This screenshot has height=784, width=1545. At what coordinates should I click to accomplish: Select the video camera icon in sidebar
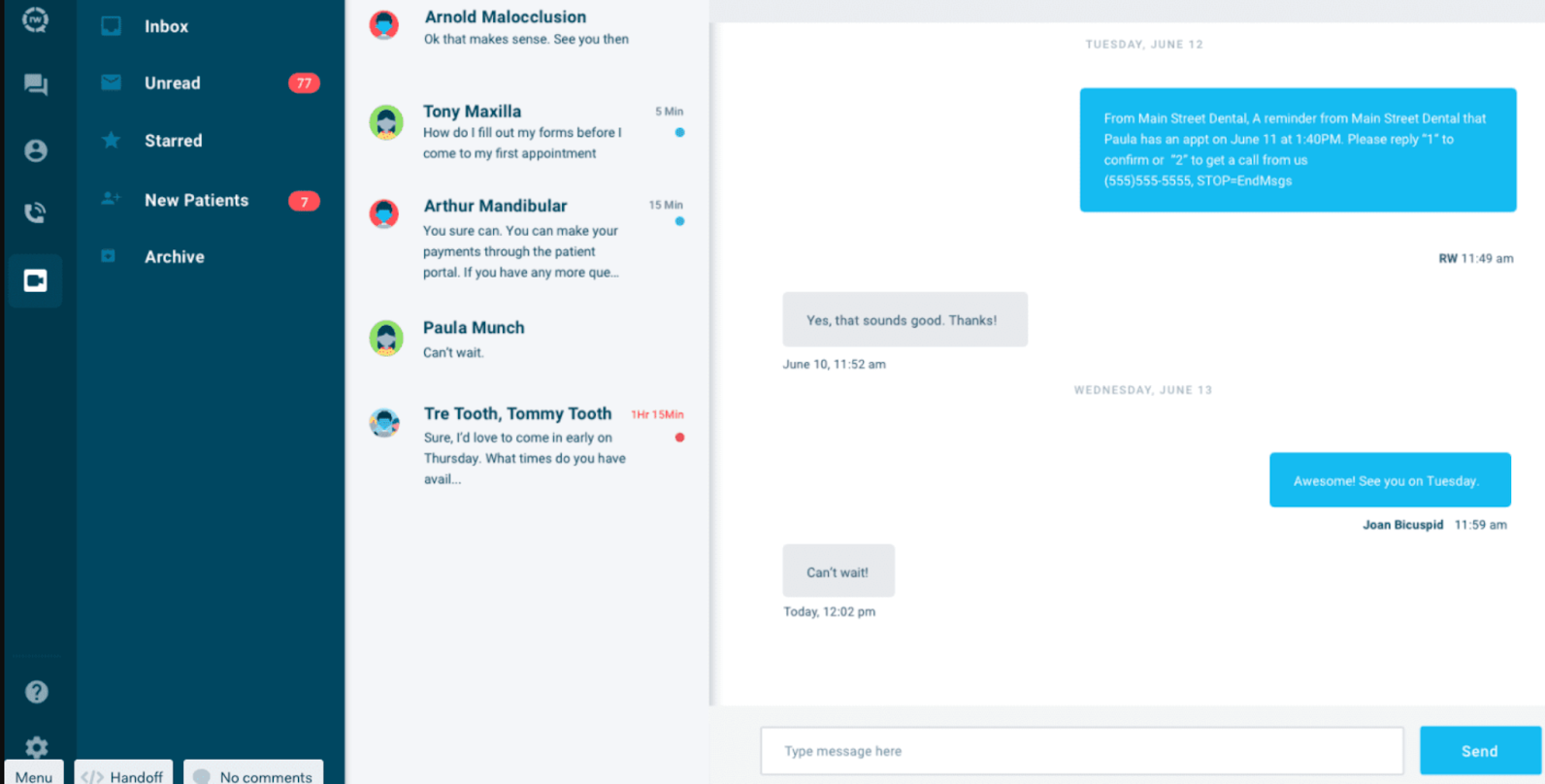coord(36,281)
